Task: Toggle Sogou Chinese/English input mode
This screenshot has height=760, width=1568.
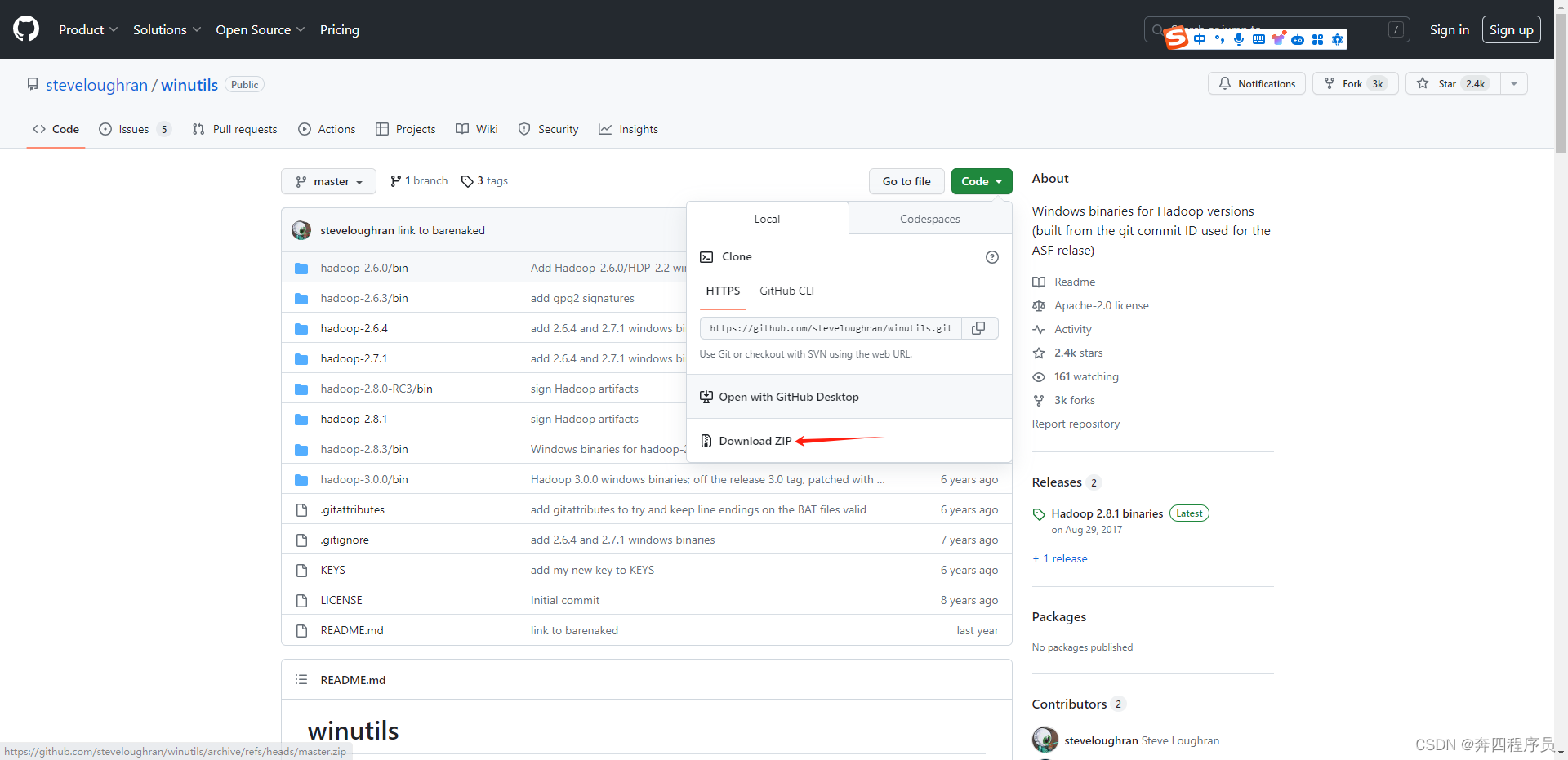Action: pyautogui.click(x=1200, y=39)
